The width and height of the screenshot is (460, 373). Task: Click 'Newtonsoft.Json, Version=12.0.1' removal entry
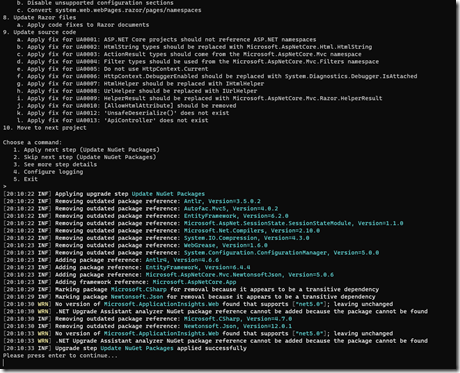(x=238, y=326)
